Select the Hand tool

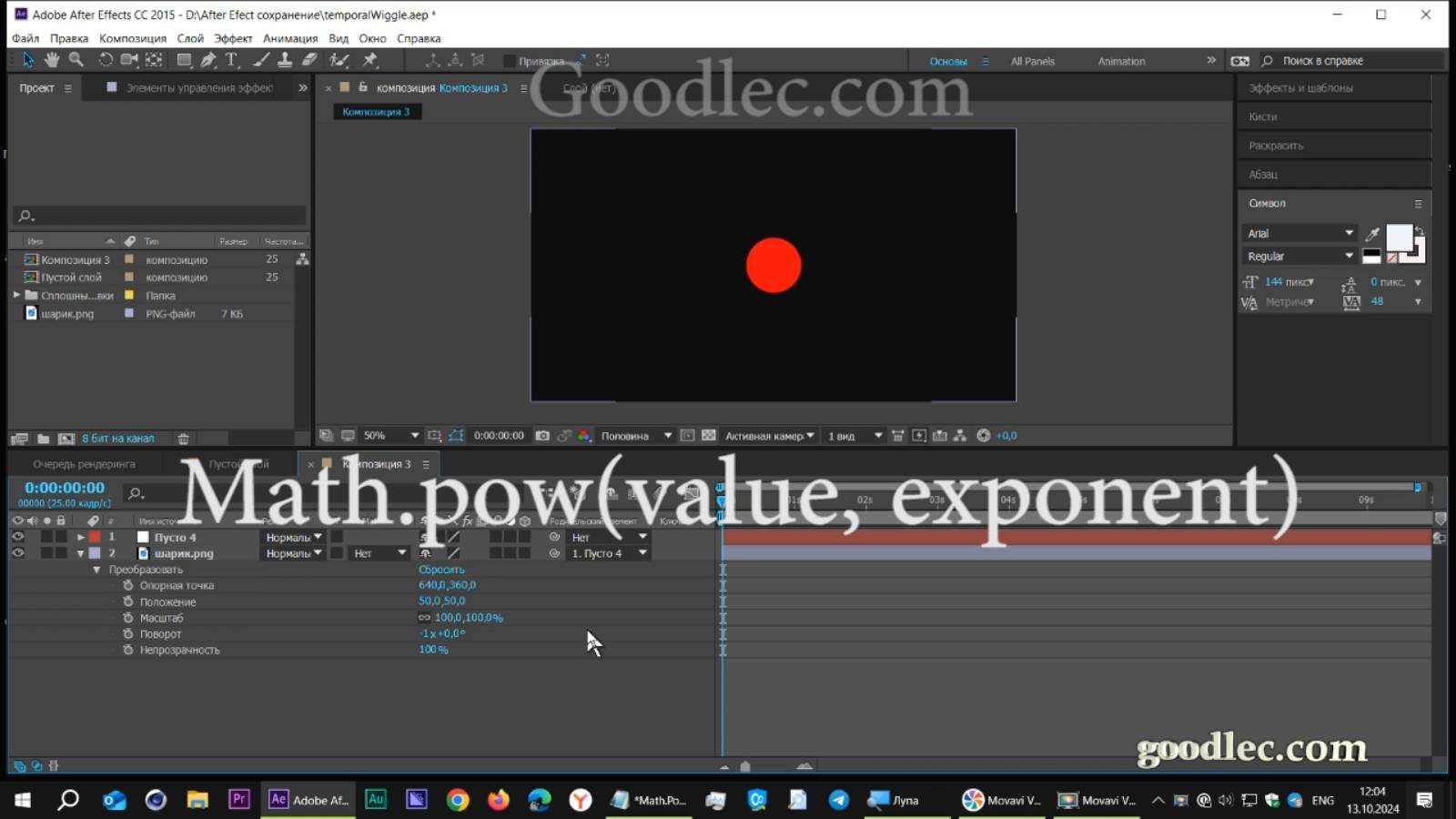[52, 60]
